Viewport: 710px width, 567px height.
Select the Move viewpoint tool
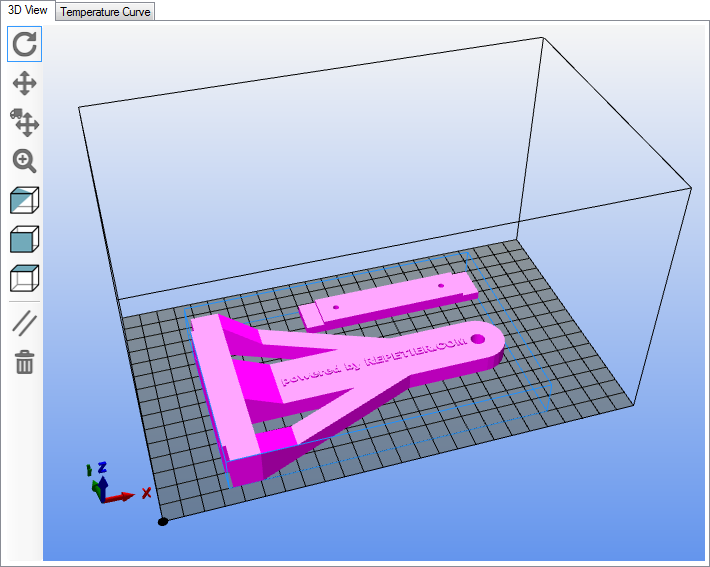pyautogui.click(x=24, y=83)
